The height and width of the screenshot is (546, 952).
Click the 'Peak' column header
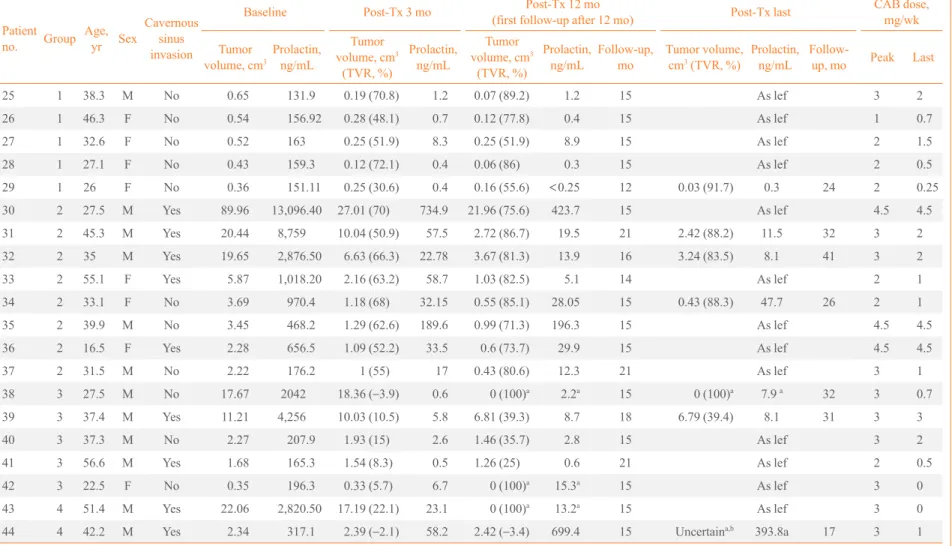tap(882, 57)
